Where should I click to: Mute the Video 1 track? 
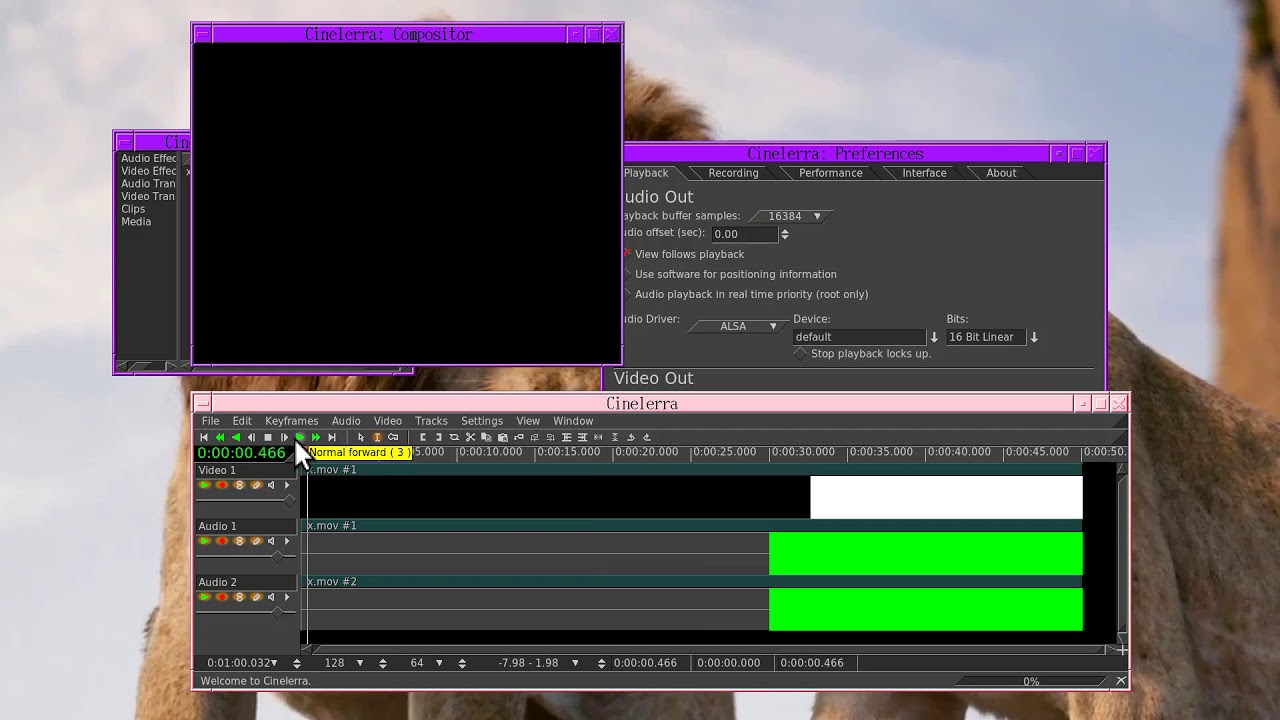pos(271,485)
